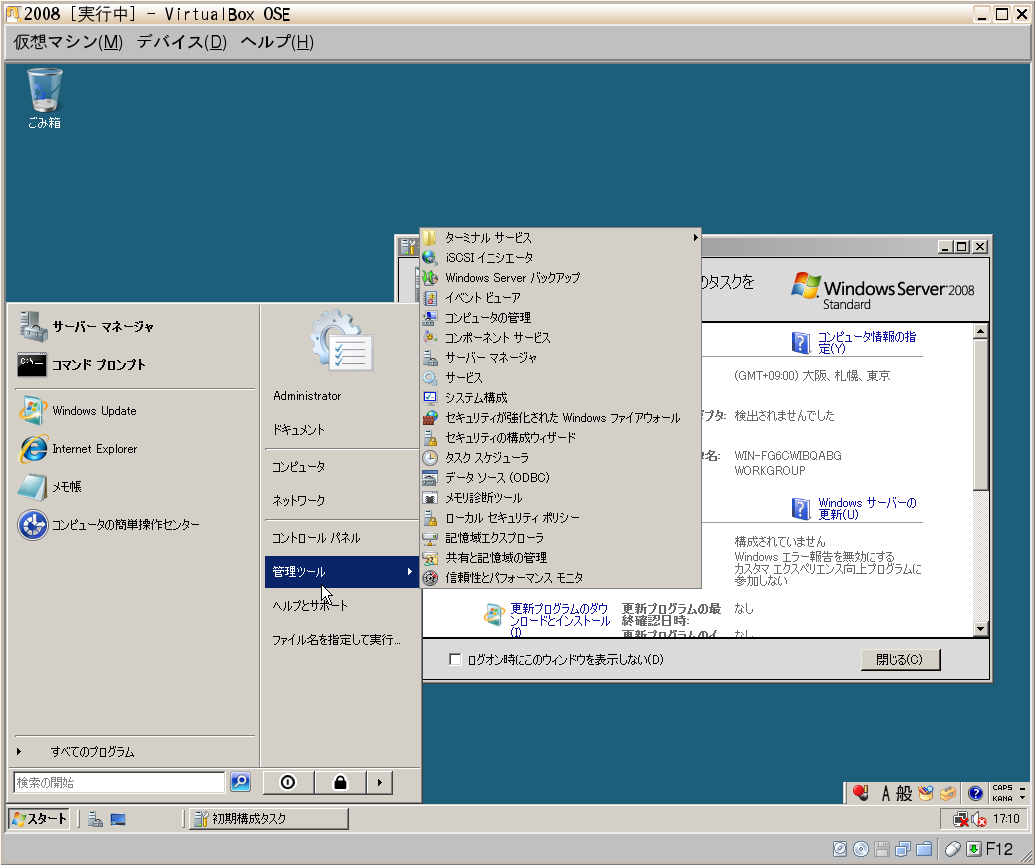Open Windows Server バックアップ menu entry
The width and height of the screenshot is (1035, 865).
560,278
